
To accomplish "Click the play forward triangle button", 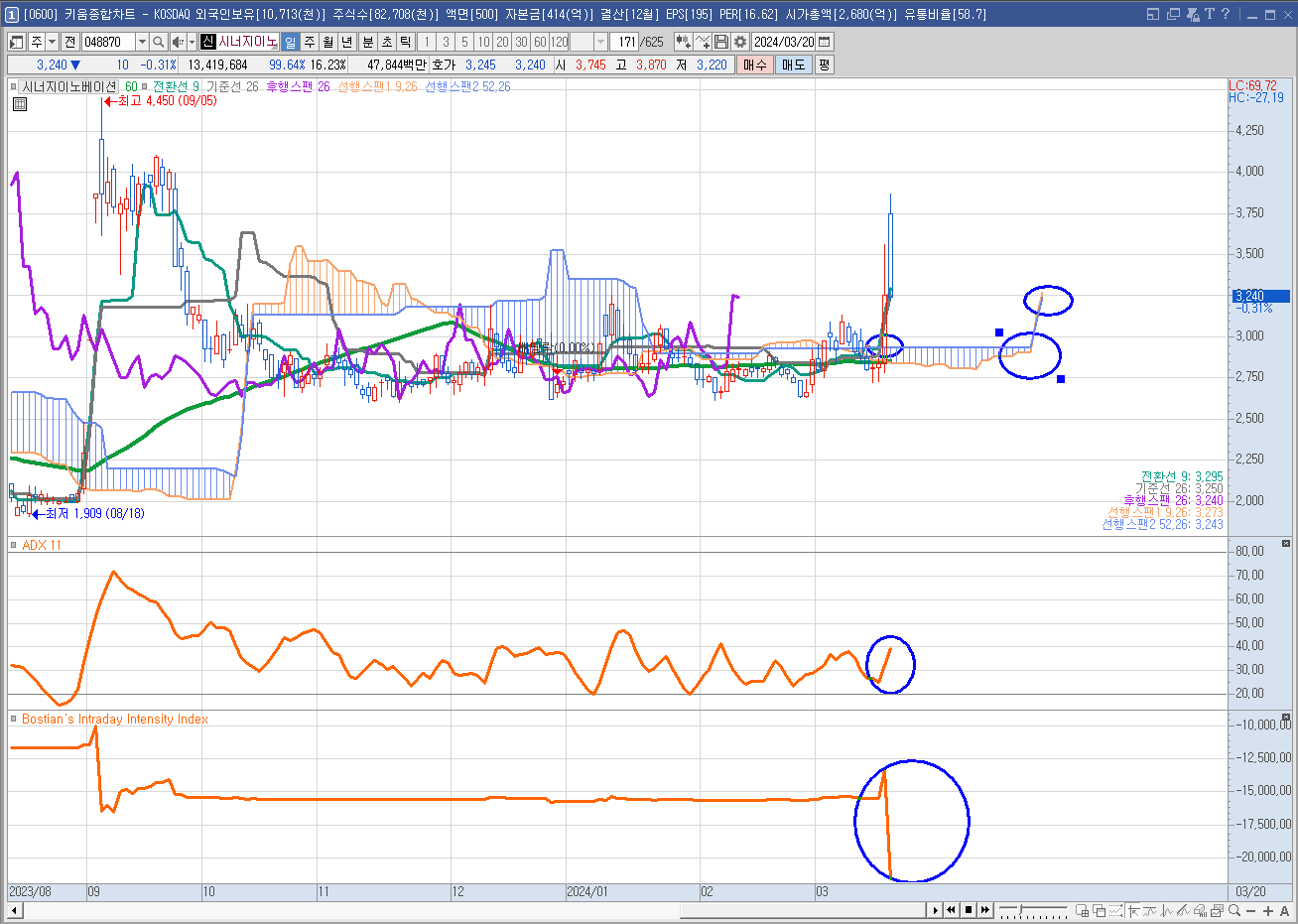I will (935, 910).
